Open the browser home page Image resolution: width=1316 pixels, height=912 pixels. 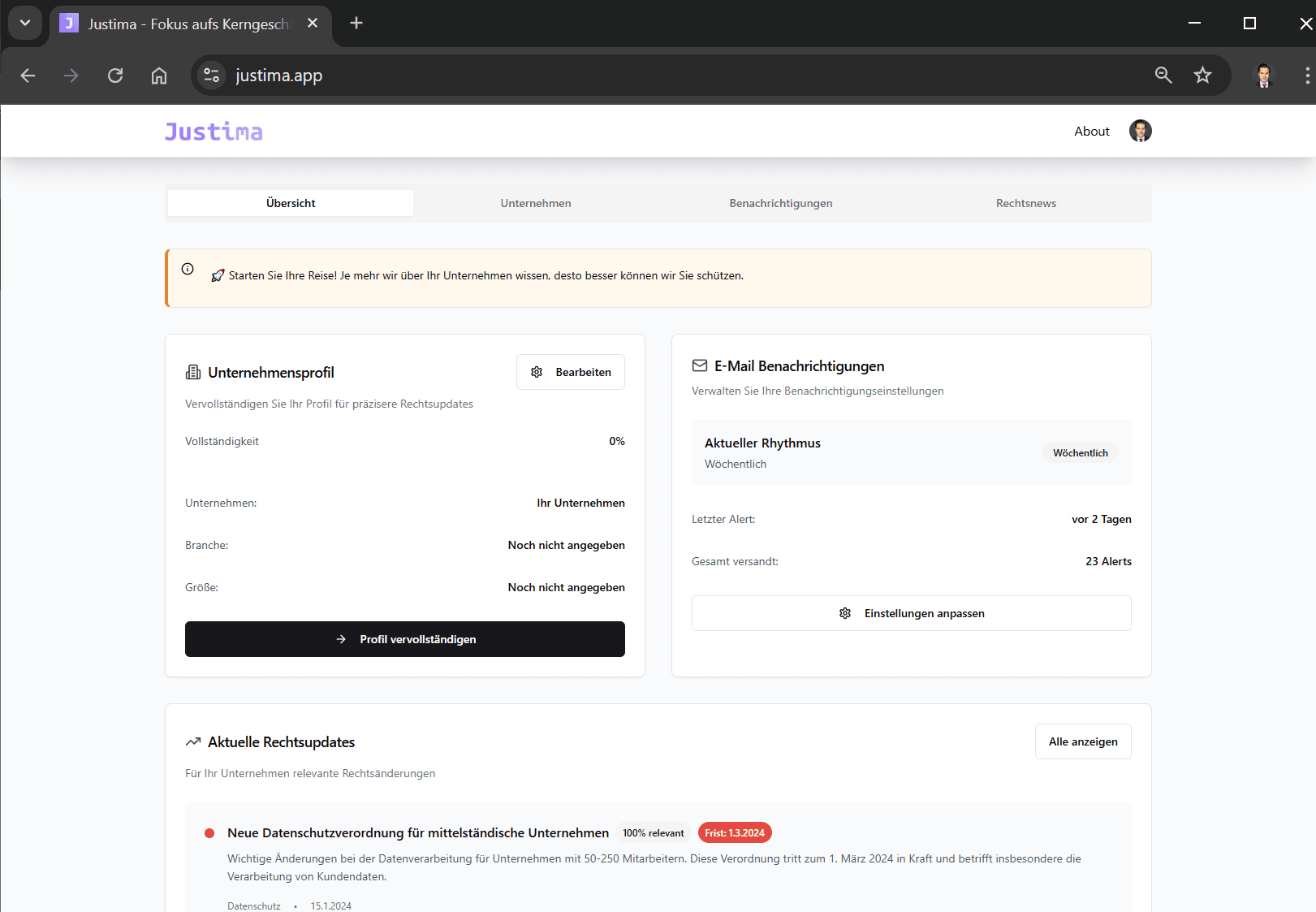pyautogui.click(x=159, y=76)
